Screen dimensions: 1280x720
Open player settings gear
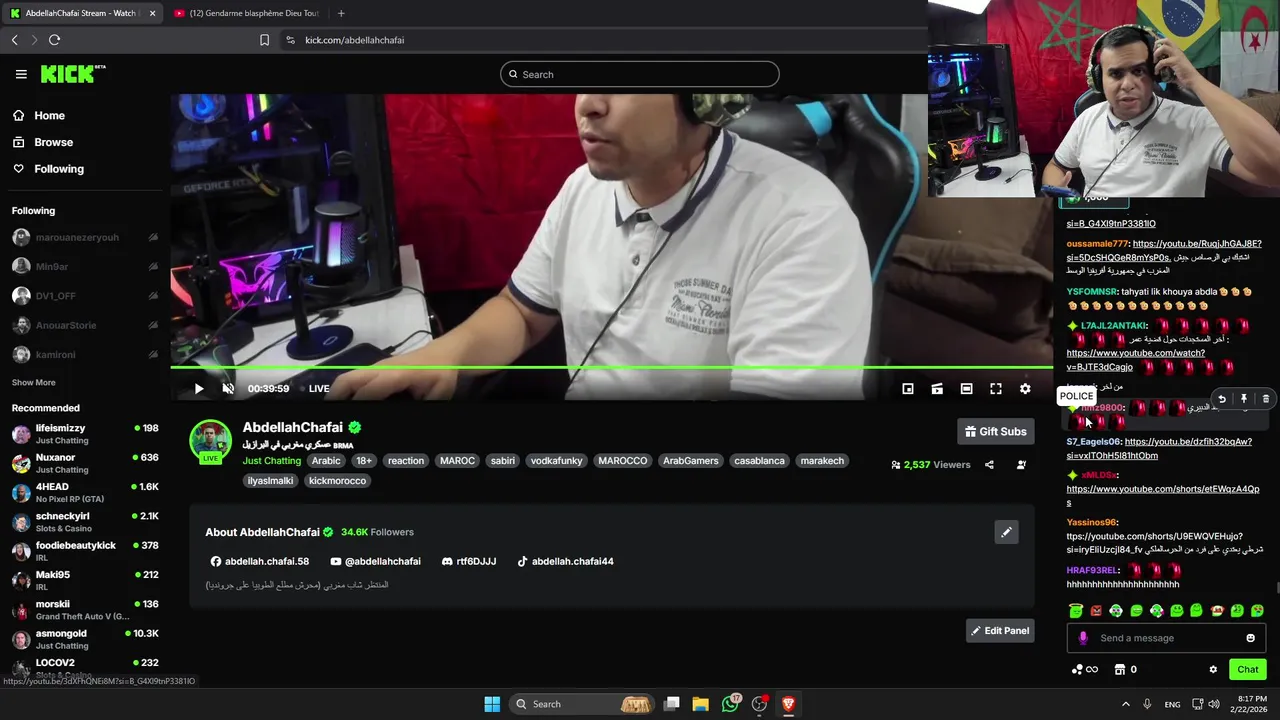[1025, 389]
